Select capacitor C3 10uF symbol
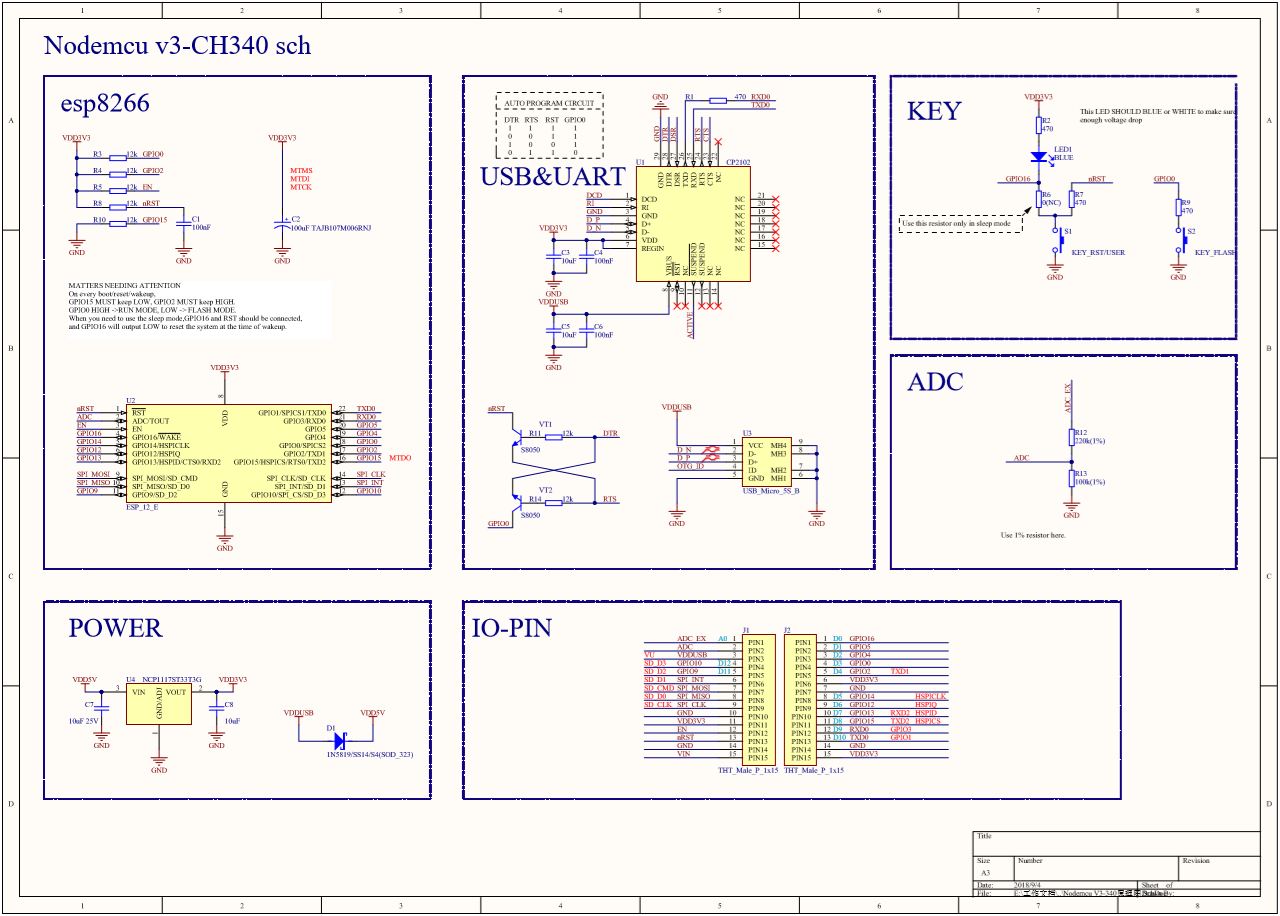 point(554,256)
